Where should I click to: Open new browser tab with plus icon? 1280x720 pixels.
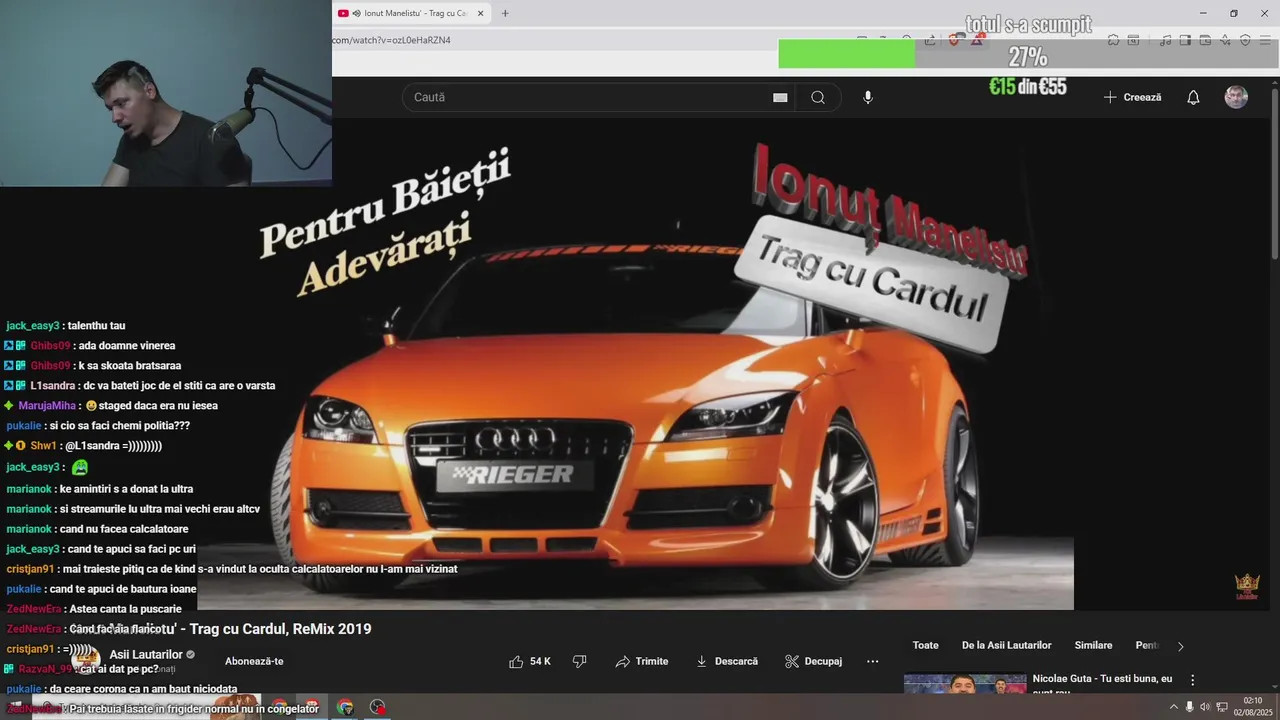(x=505, y=13)
